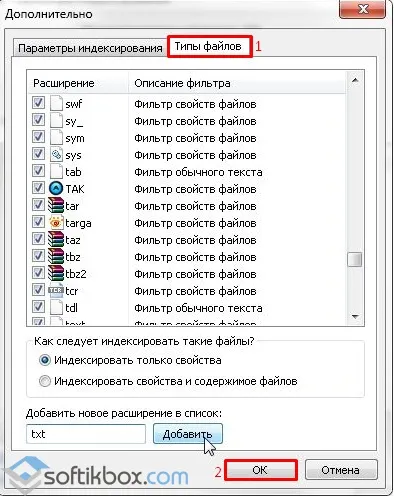Screen dimensions: 394x496
Task: Select the 'sy_' extension name
Action: (x=74, y=121)
